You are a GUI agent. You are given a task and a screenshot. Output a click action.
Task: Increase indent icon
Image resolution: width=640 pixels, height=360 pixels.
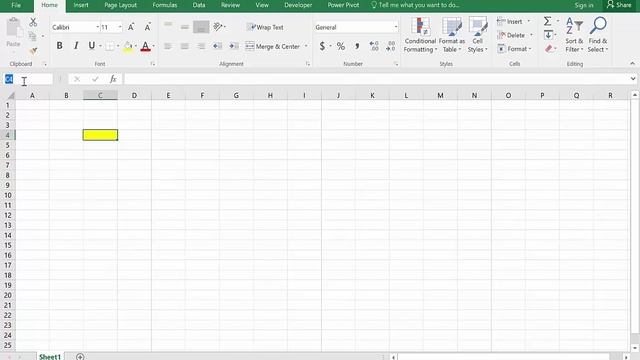pyautogui.click(x=234, y=46)
